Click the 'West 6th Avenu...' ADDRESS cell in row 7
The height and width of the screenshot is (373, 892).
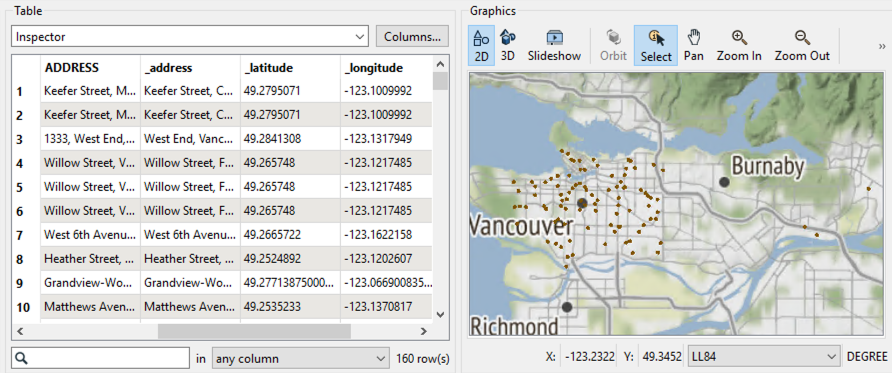(90, 235)
